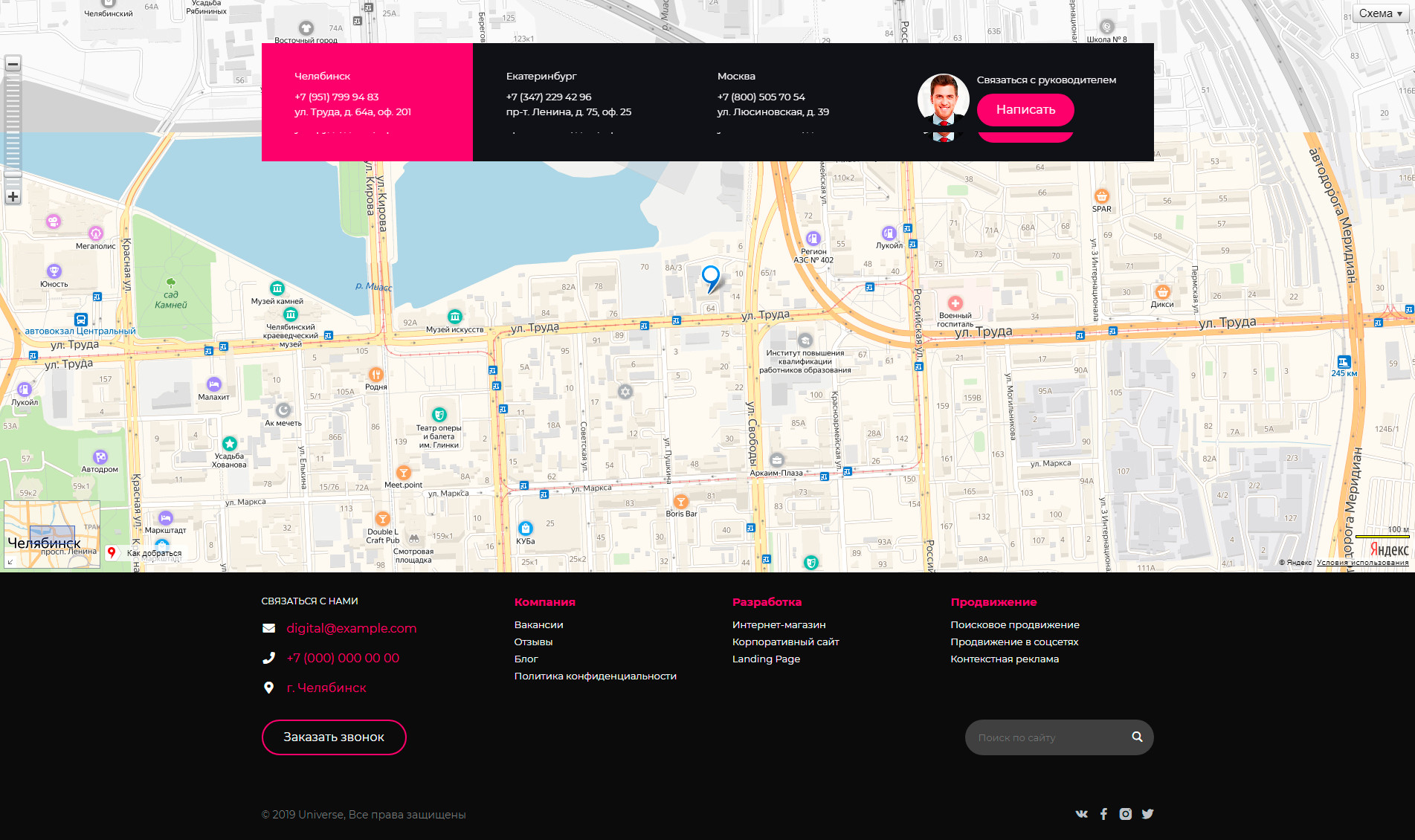1415x840 pixels.
Task: Select the 245 км railway station marker
Action: tap(1344, 362)
